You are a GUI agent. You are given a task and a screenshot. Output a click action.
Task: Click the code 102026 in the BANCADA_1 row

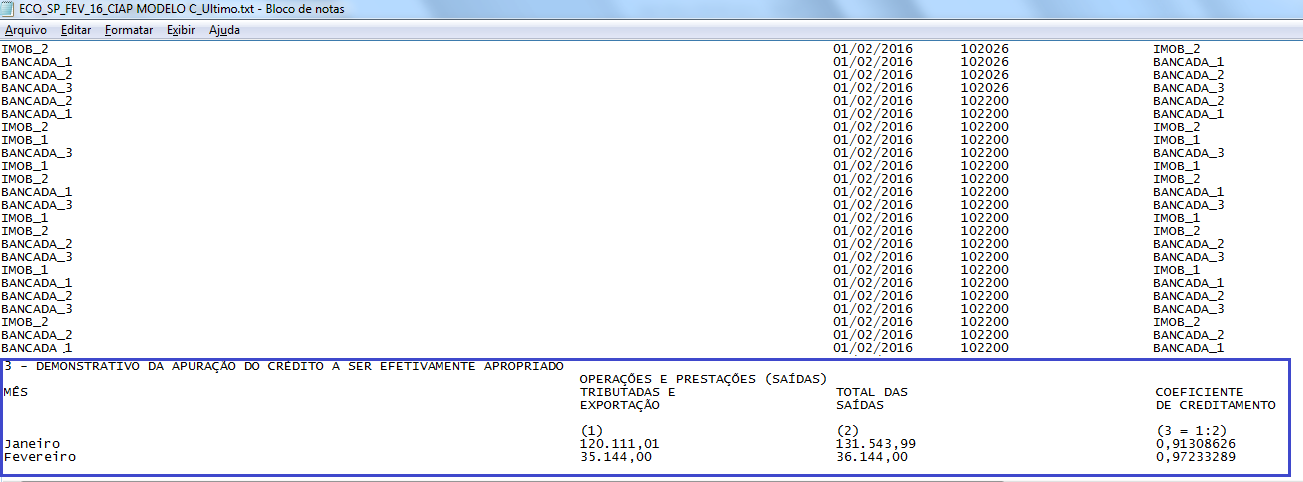pyautogui.click(x=985, y=61)
